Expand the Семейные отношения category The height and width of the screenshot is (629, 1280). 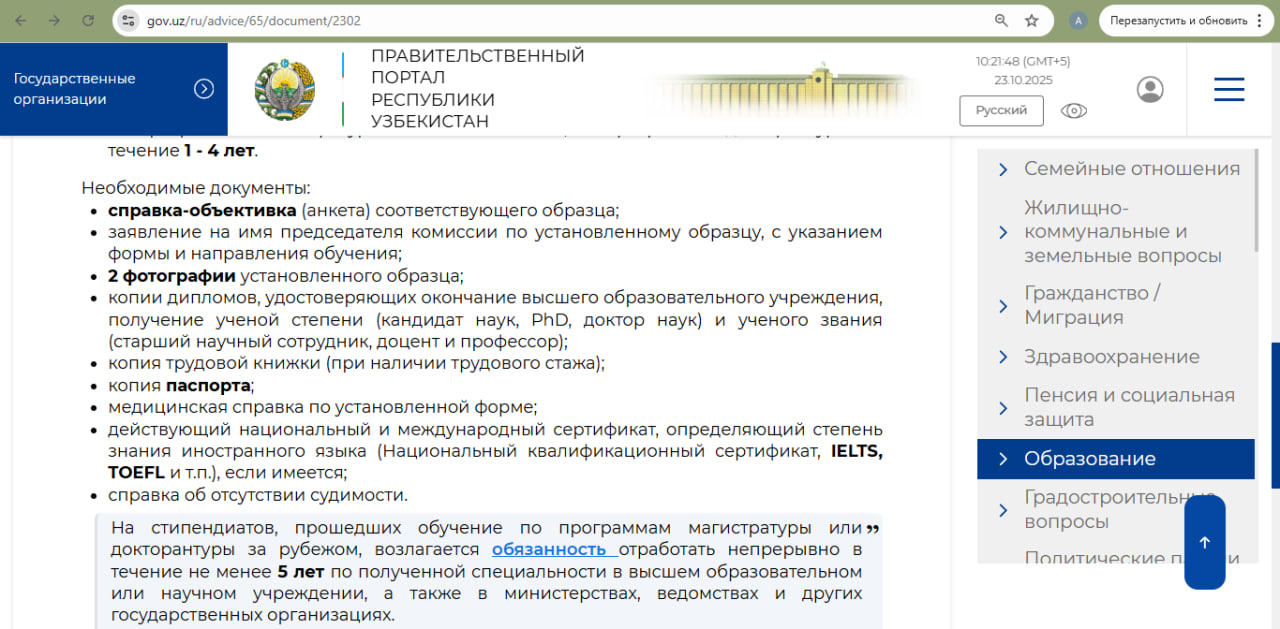click(x=1131, y=169)
